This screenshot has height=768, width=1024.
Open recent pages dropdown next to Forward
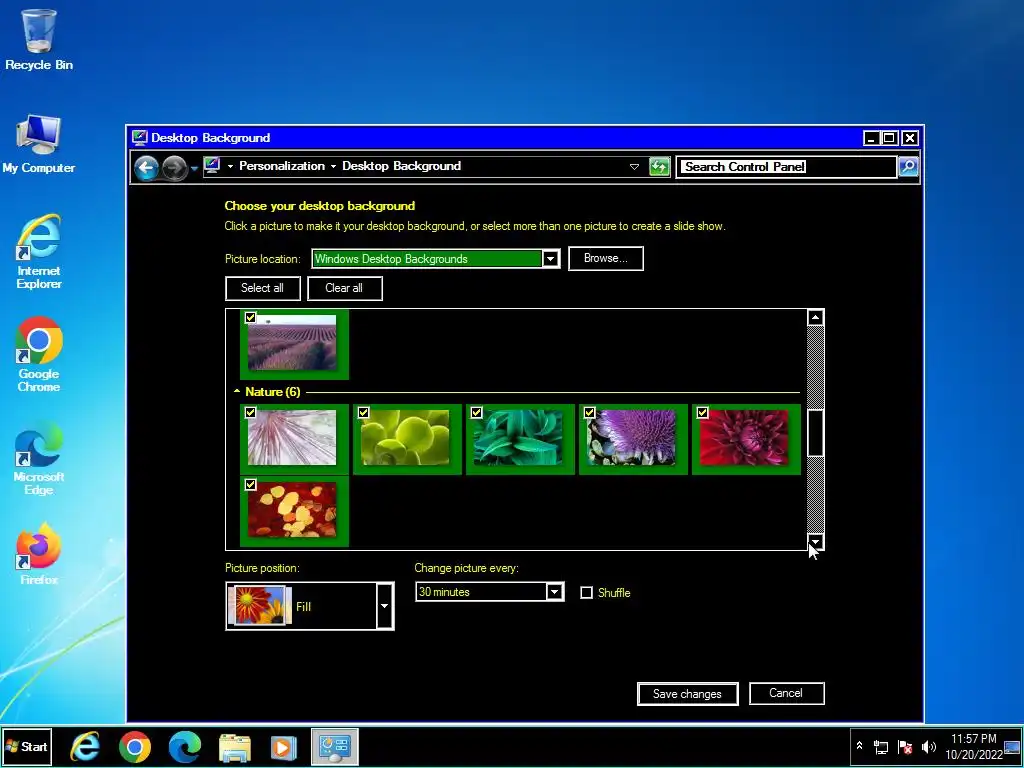pos(195,169)
